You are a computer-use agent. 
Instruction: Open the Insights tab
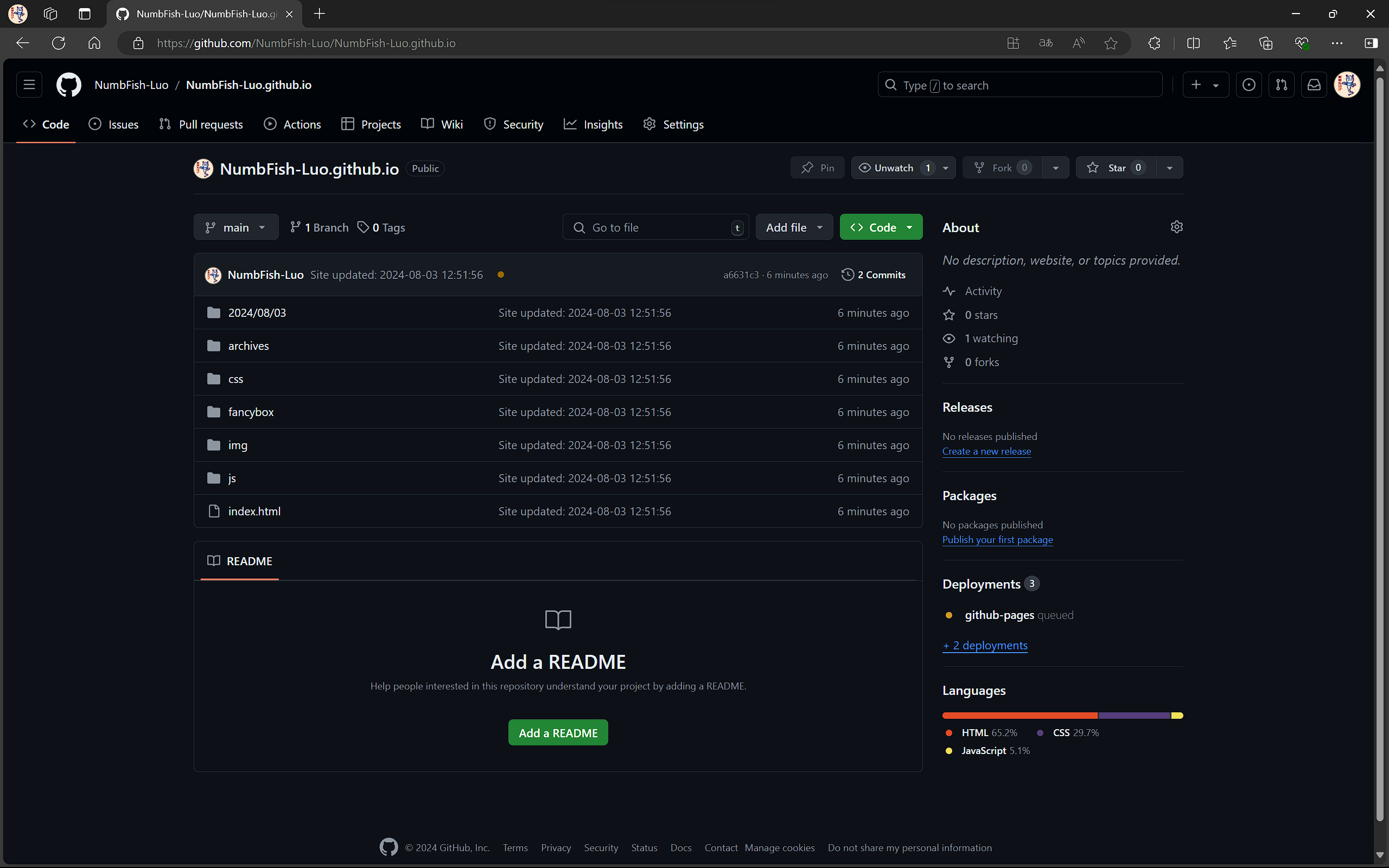coord(593,125)
